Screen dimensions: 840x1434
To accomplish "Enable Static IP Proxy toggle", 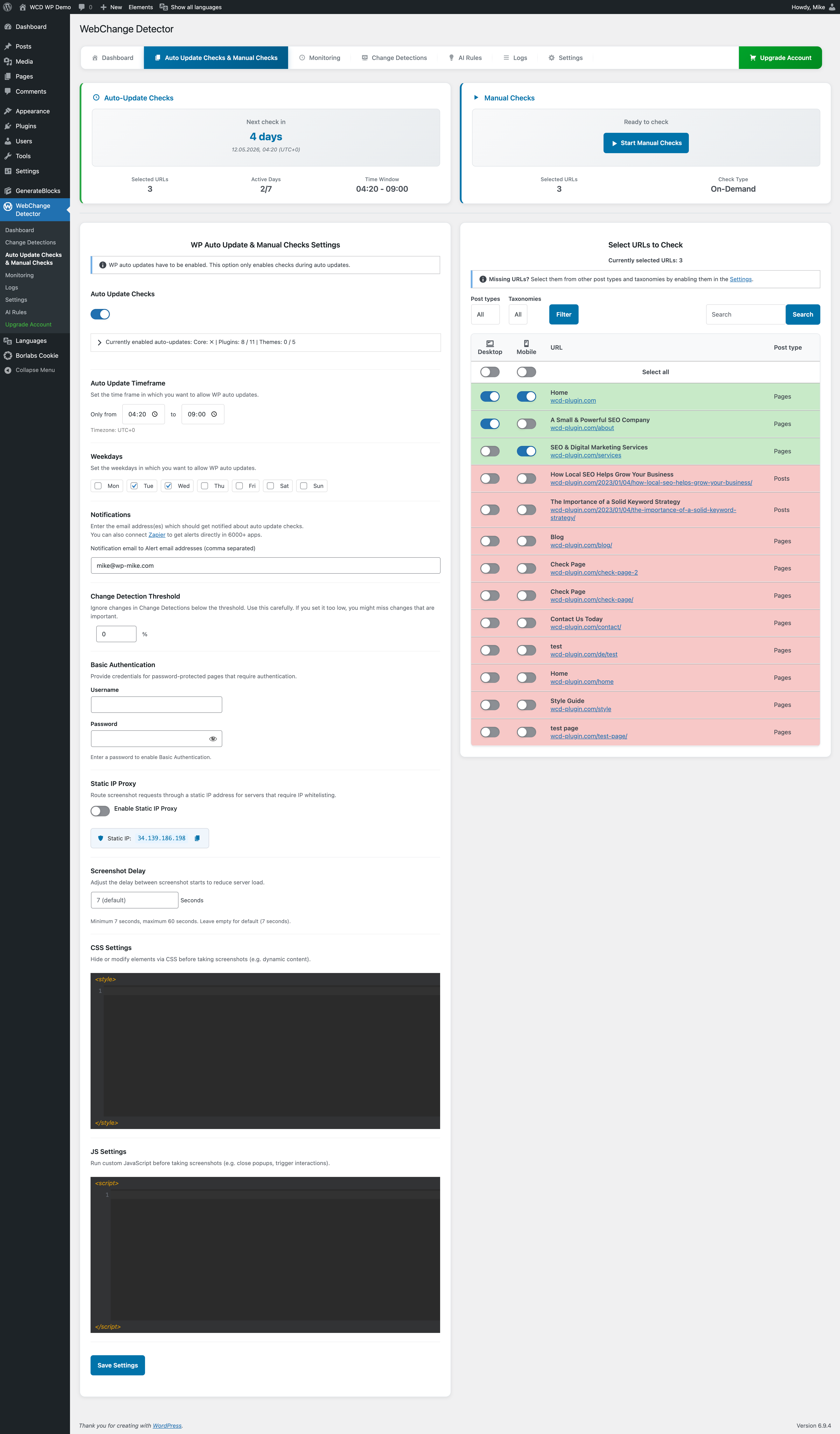I will pyautogui.click(x=100, y=811).
